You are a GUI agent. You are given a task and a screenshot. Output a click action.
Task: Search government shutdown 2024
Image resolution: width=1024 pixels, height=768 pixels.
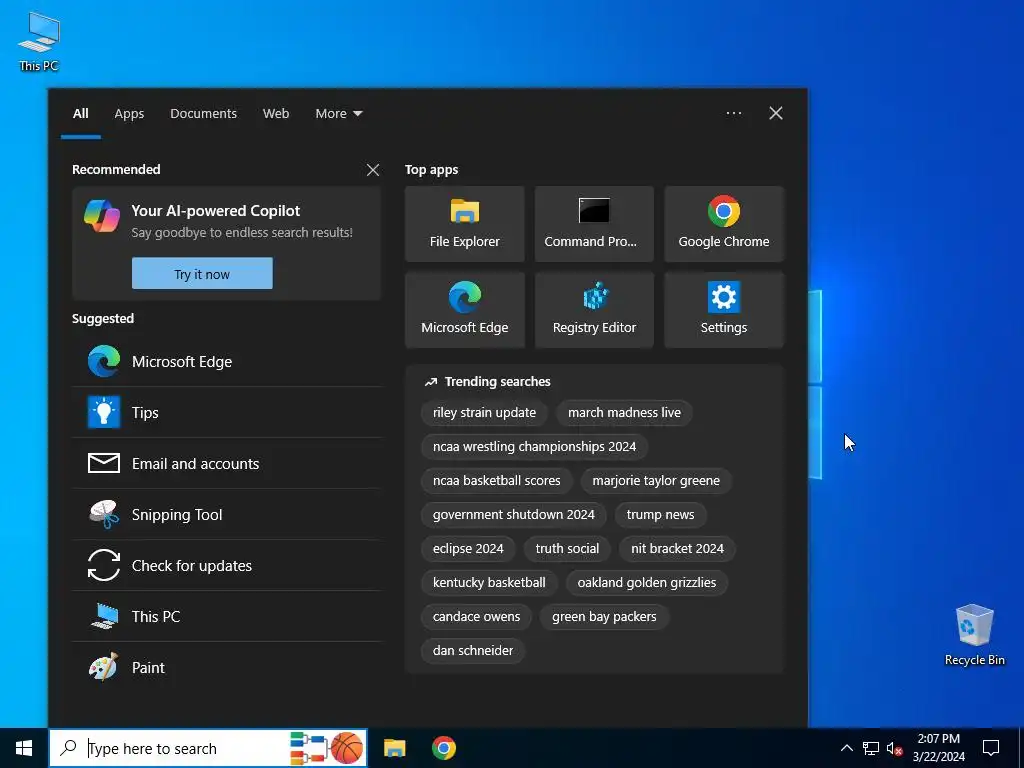(513, 515)
